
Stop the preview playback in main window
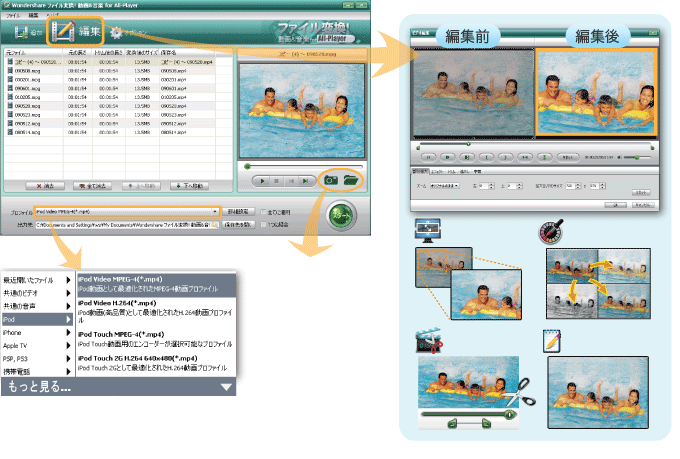click(x=276, y=181)
